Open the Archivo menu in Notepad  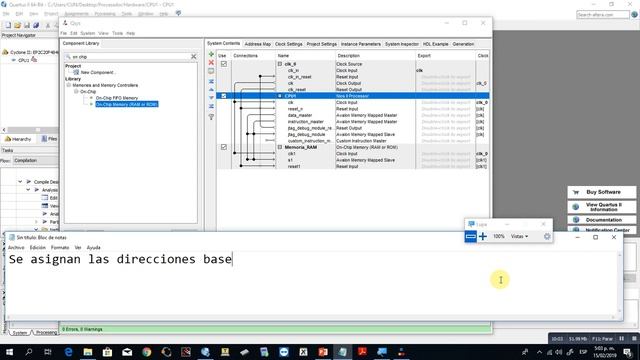point(16,248)
